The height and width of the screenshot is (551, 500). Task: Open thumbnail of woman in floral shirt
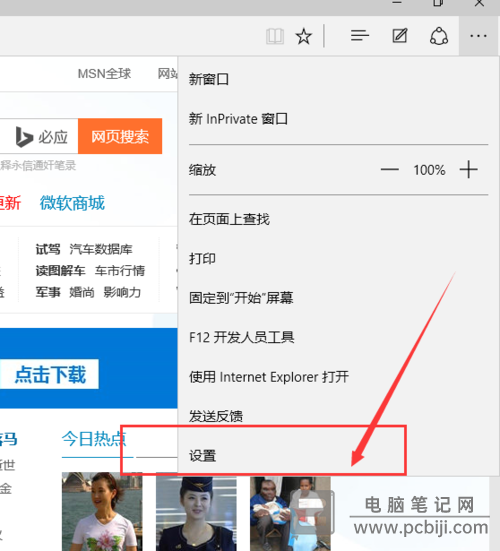click(102, 511)
